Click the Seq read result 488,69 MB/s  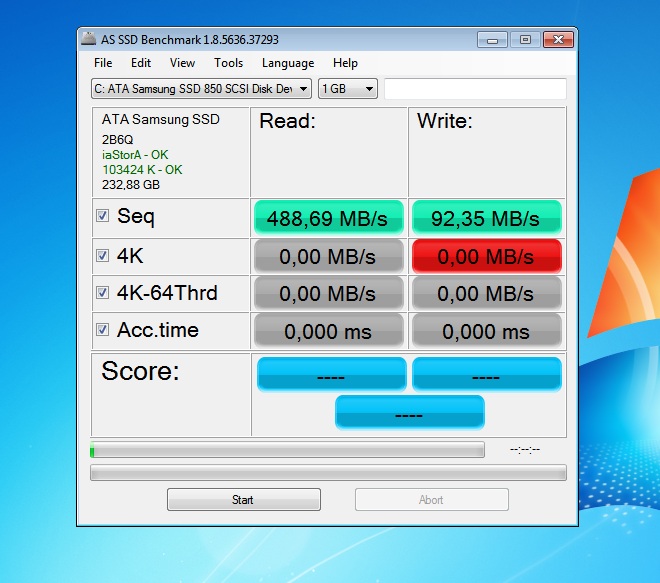pos(329,218)
